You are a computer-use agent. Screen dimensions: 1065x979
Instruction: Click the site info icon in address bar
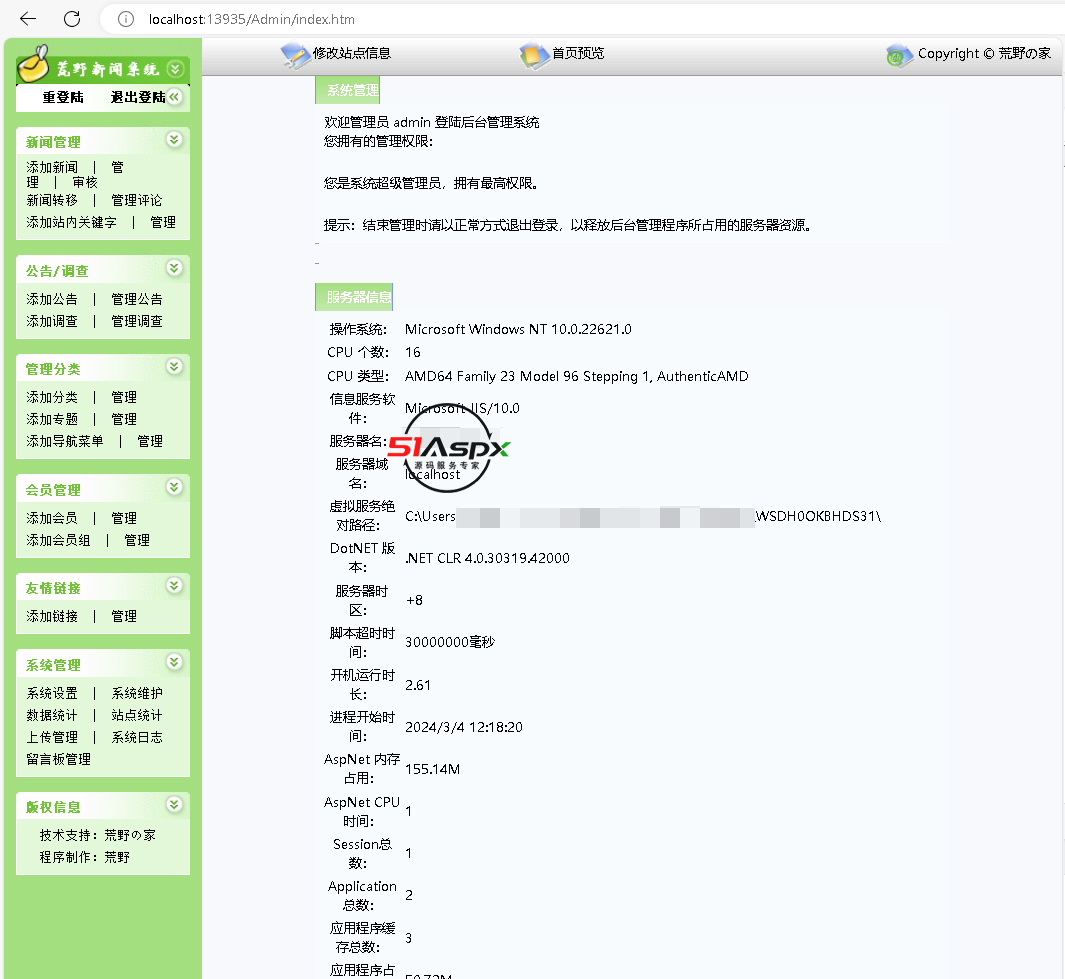pos(126,19)
